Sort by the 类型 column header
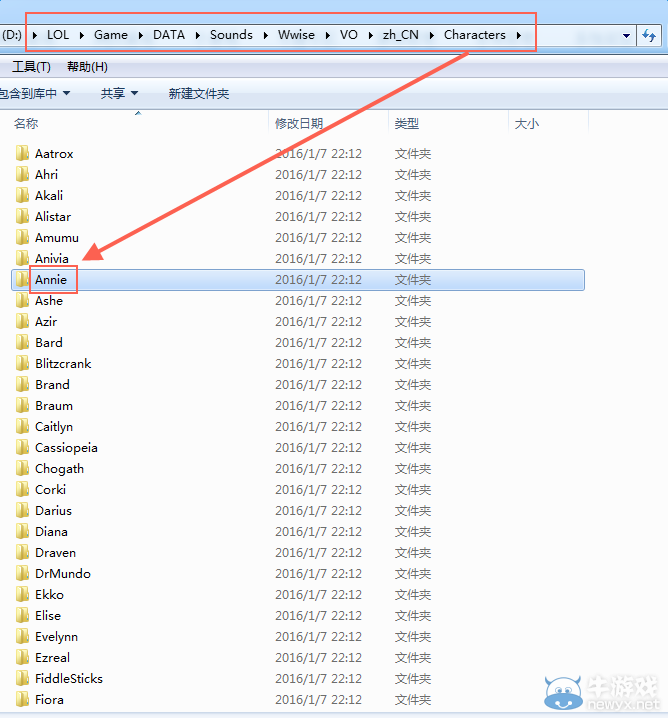The height and width of the screenshot is (718, 668). tap(407, 123)
